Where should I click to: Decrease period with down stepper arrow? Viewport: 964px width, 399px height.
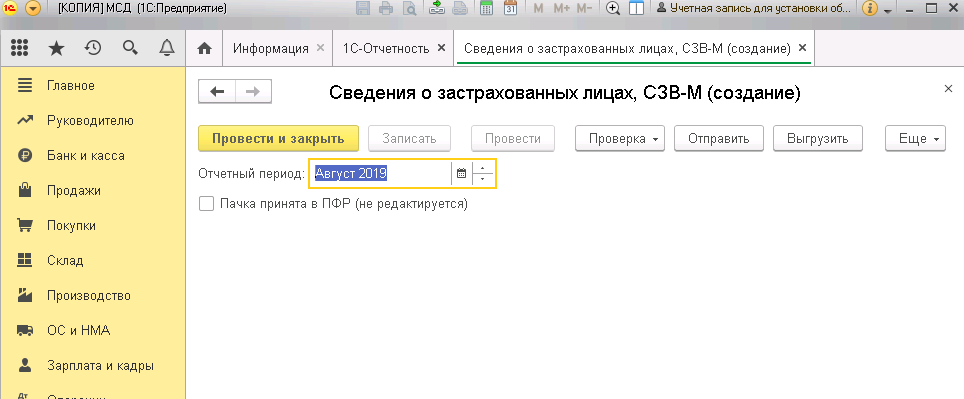pos(483,180)
